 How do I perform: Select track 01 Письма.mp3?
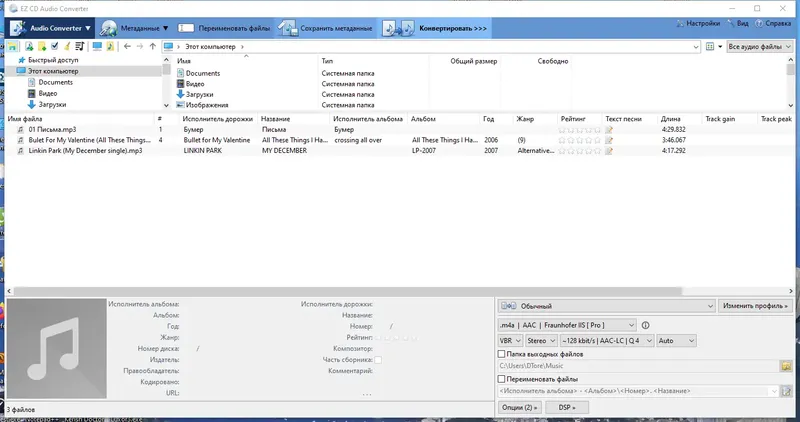tap(52, 130)
